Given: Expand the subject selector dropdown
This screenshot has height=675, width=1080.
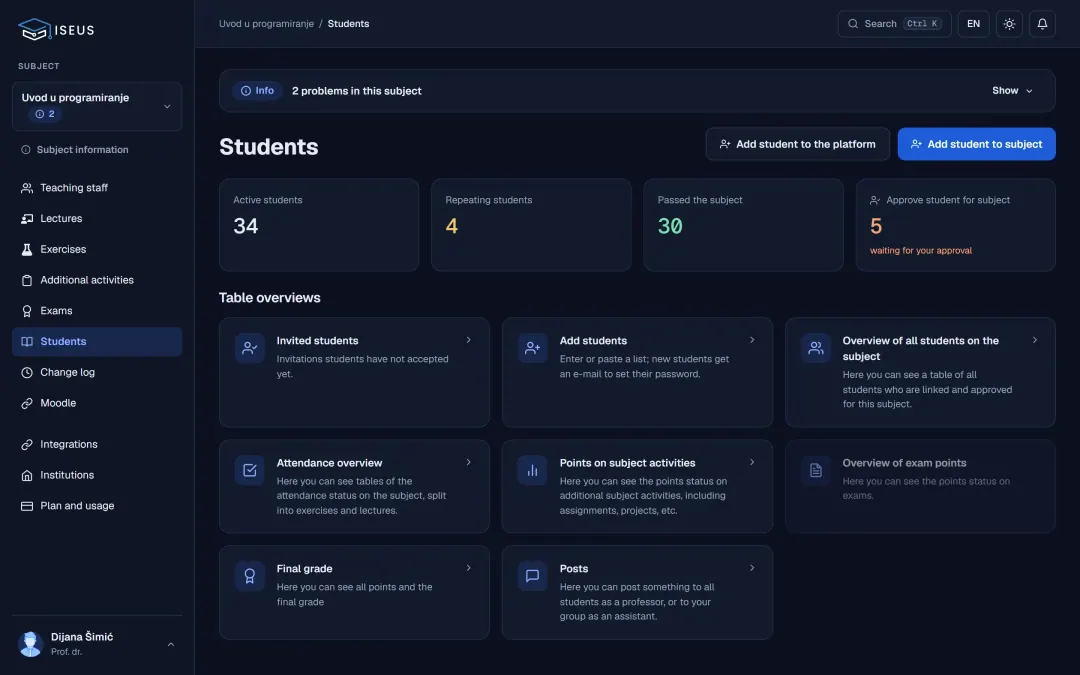Looking at the screenshot, I should coord(97,106).
